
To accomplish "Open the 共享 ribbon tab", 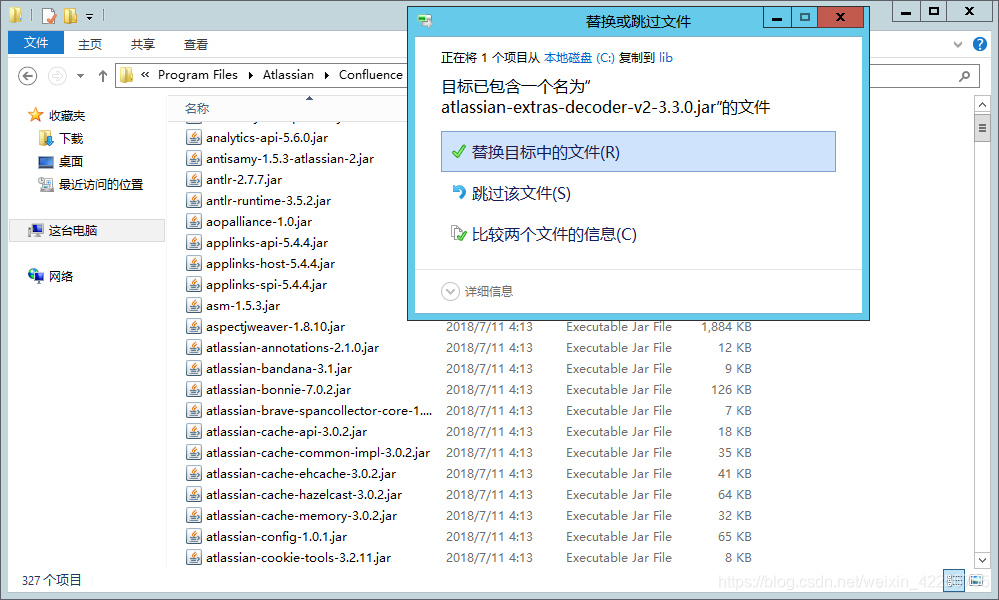I will tap(143, 44).
